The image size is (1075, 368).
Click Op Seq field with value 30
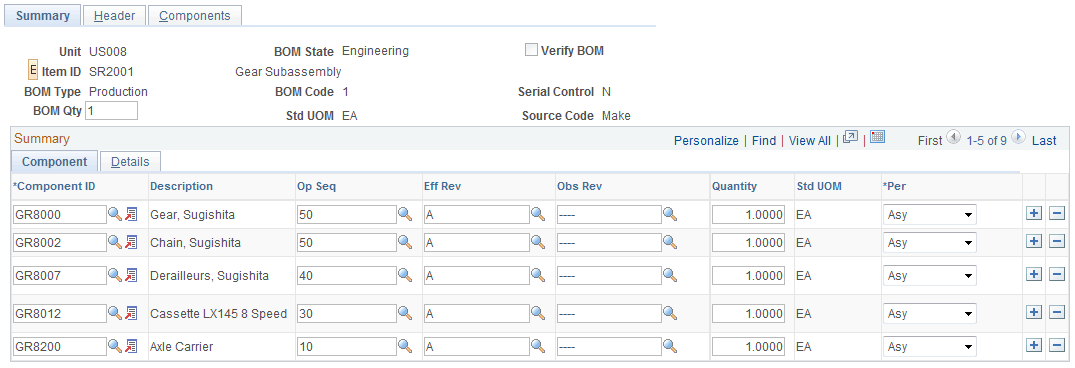[347, 313]
